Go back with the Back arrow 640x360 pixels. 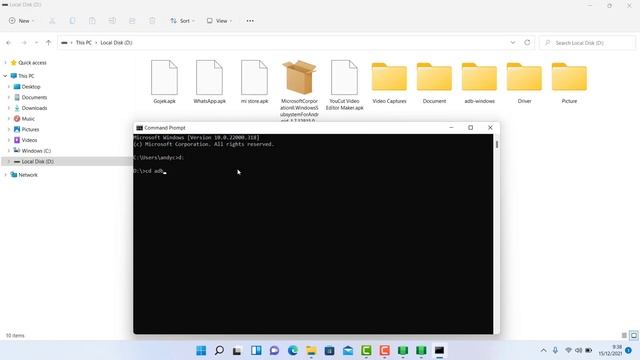pos(9,42)
